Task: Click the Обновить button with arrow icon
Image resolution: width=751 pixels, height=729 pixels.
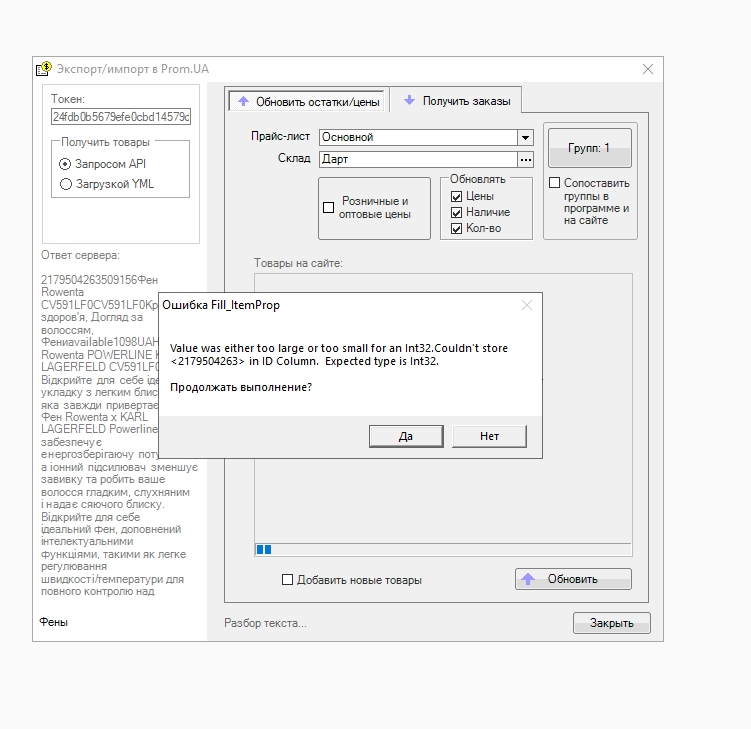Action: click(x=573, y=579)
